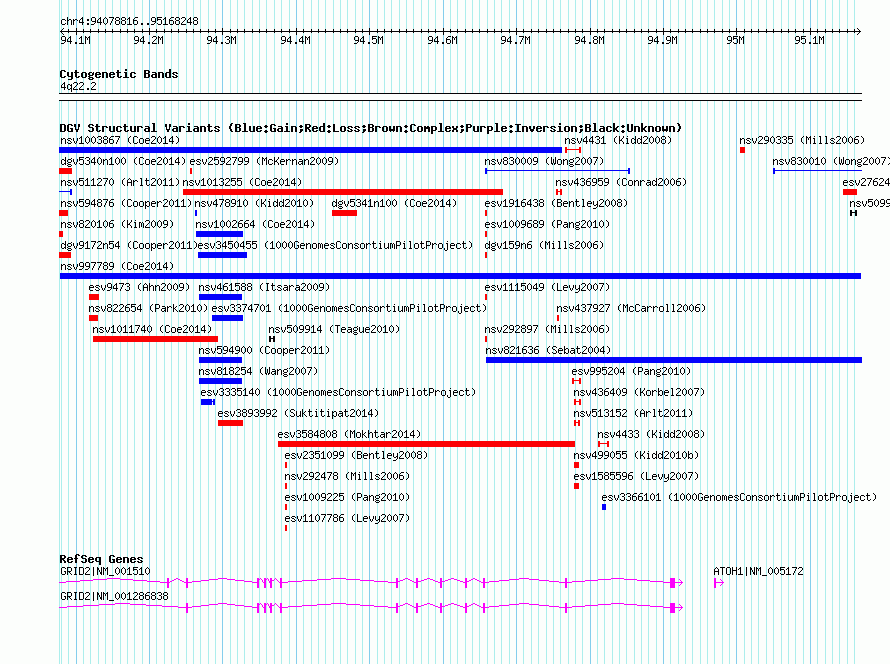Click esv3450455 1000Genomes variant label

(x=335, y=245)
